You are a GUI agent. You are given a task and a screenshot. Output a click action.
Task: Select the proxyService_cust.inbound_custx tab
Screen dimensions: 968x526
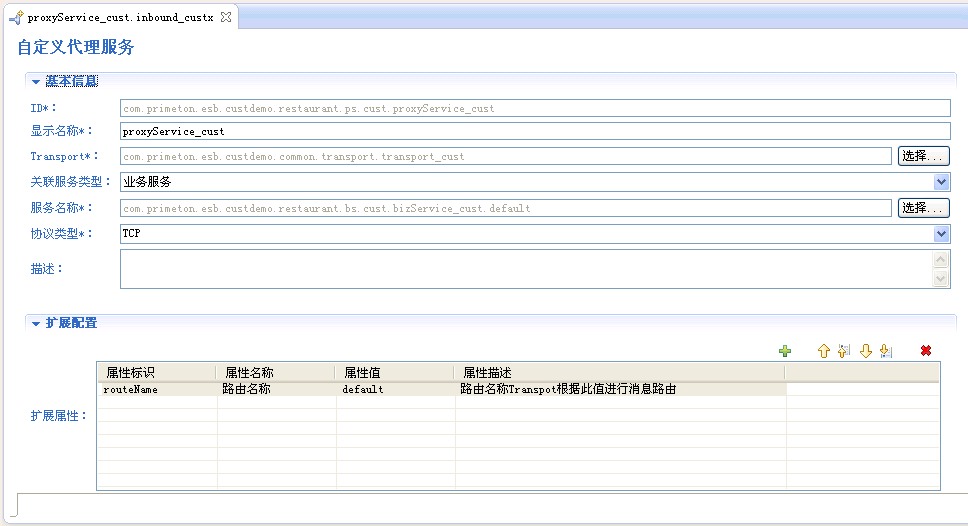tap(120, 18)
